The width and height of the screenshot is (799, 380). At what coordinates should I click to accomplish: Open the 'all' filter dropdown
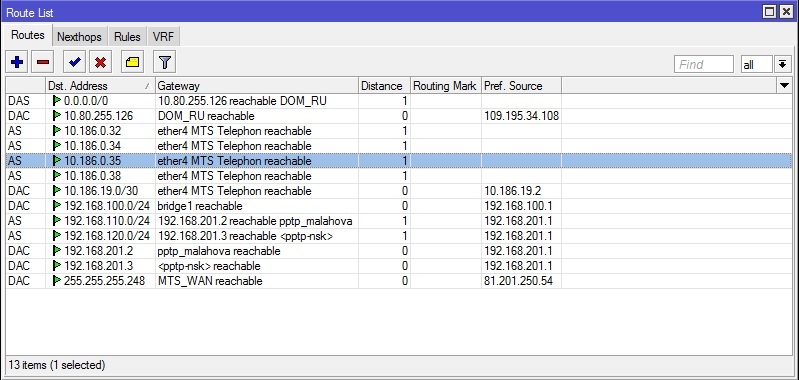click(756, 64)
